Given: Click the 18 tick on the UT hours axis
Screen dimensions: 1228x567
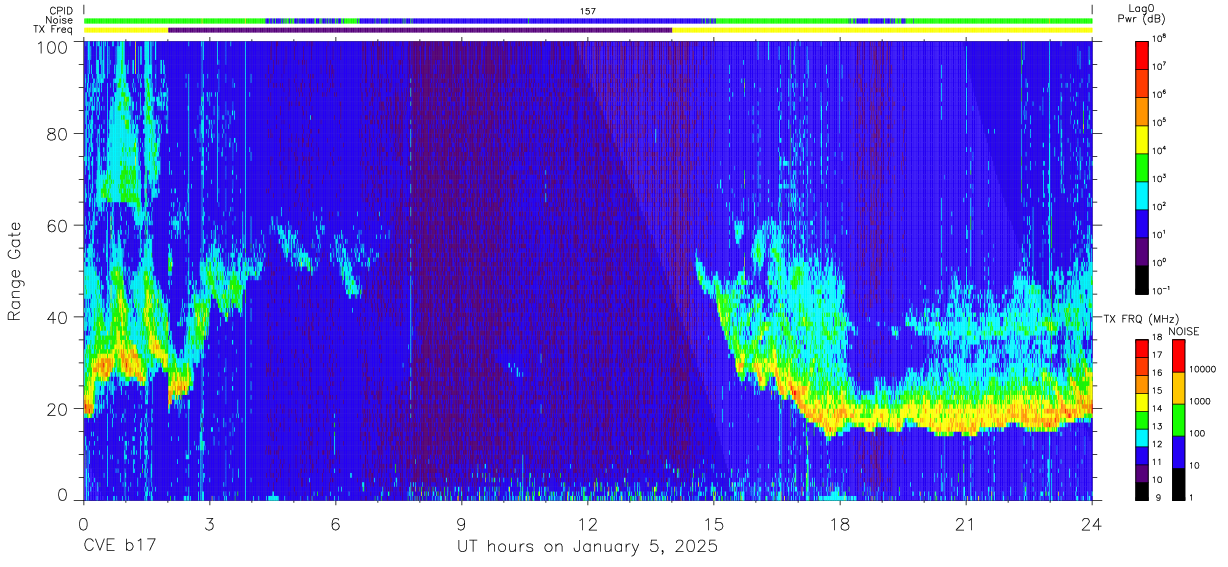Looking at the screenshot, I should coord(840,524).
